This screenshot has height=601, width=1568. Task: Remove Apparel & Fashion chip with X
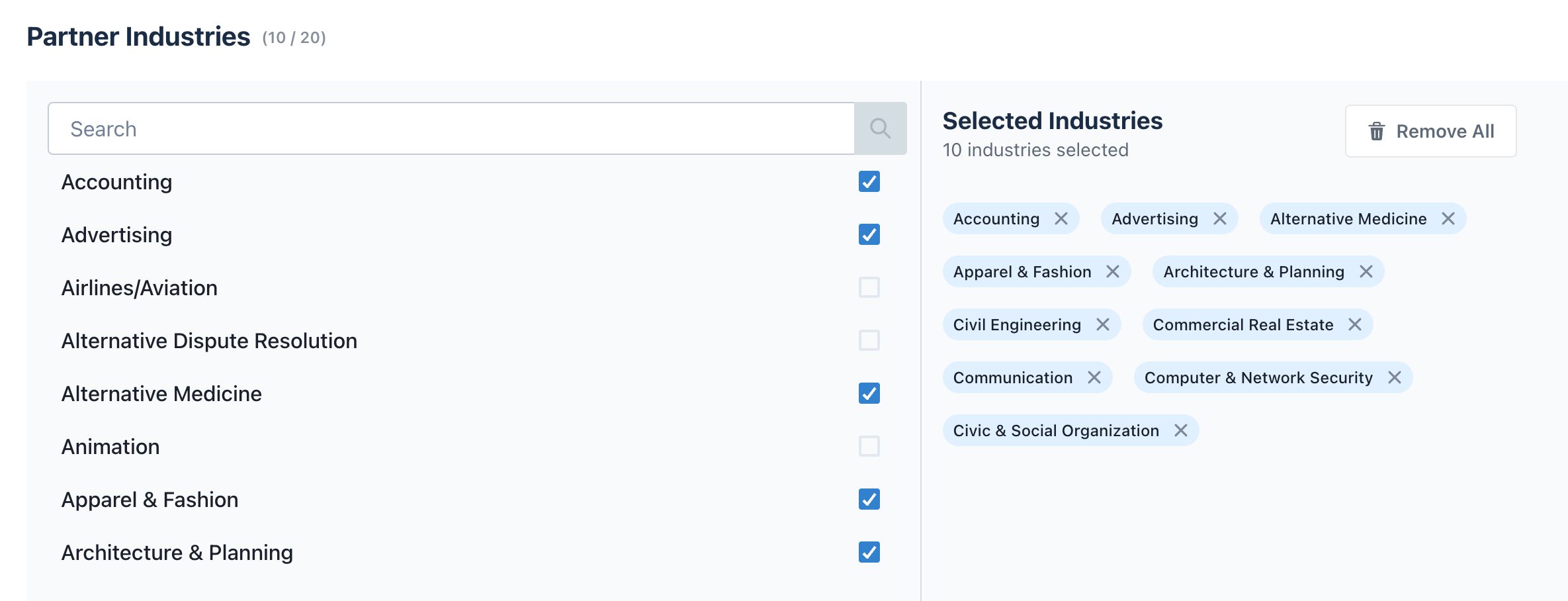point(1113,271)
